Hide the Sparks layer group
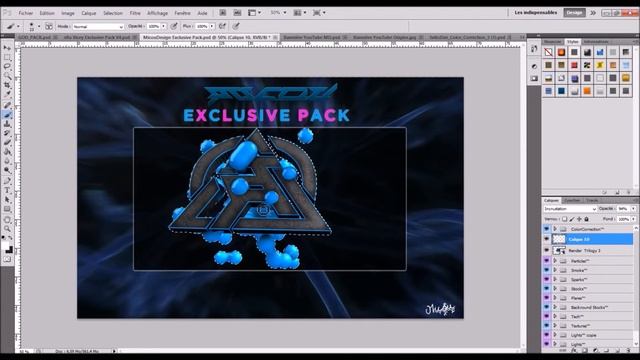Screen dimensions: 640x360 point(547,279)
